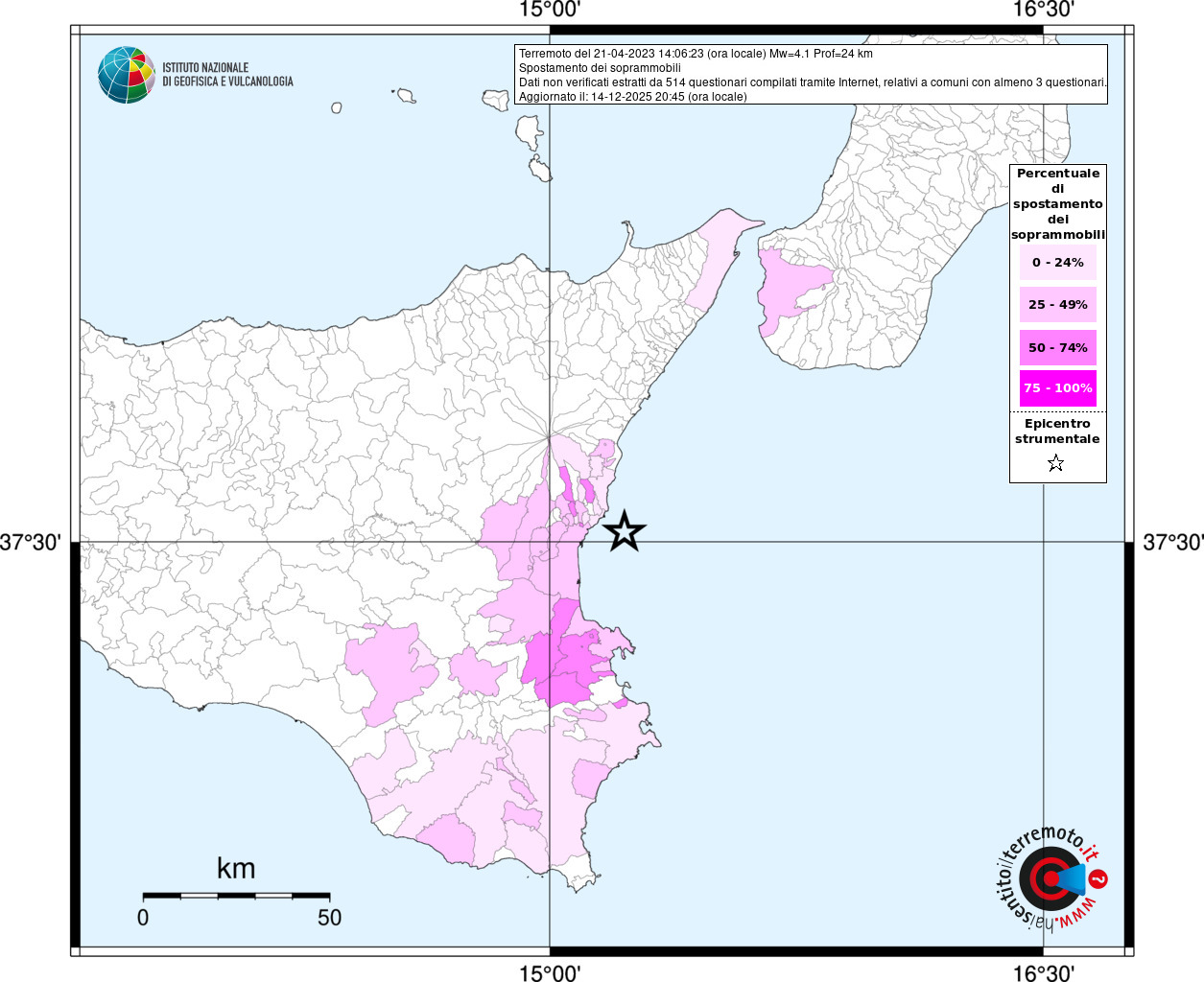Image resolution: width=1204 pixels, height=982 pixels.
Task: Click the '50' scale bar label
Action: [329, 918]
